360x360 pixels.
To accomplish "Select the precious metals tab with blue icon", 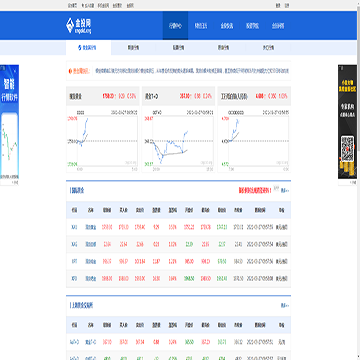I will [x=88, y=48].
